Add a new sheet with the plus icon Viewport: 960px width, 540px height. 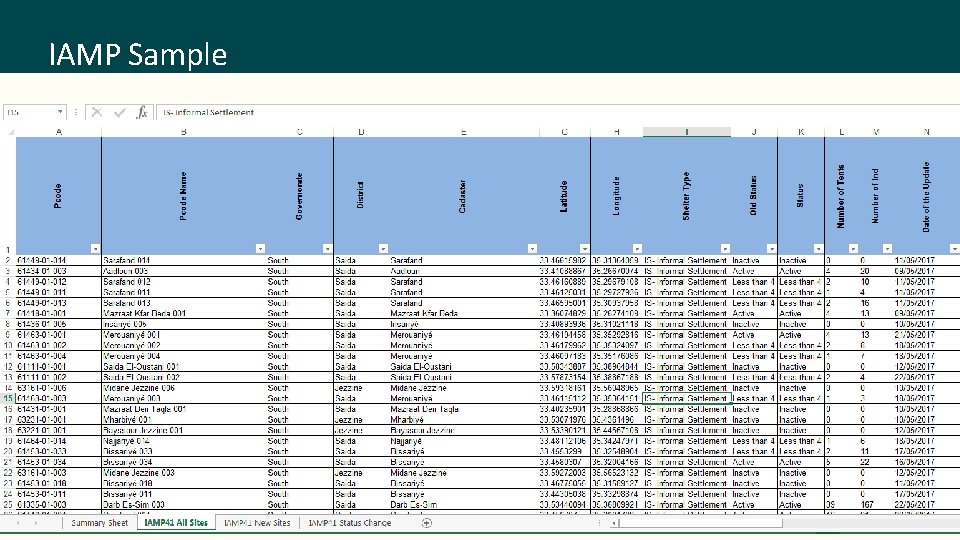(x=427, y=523)
